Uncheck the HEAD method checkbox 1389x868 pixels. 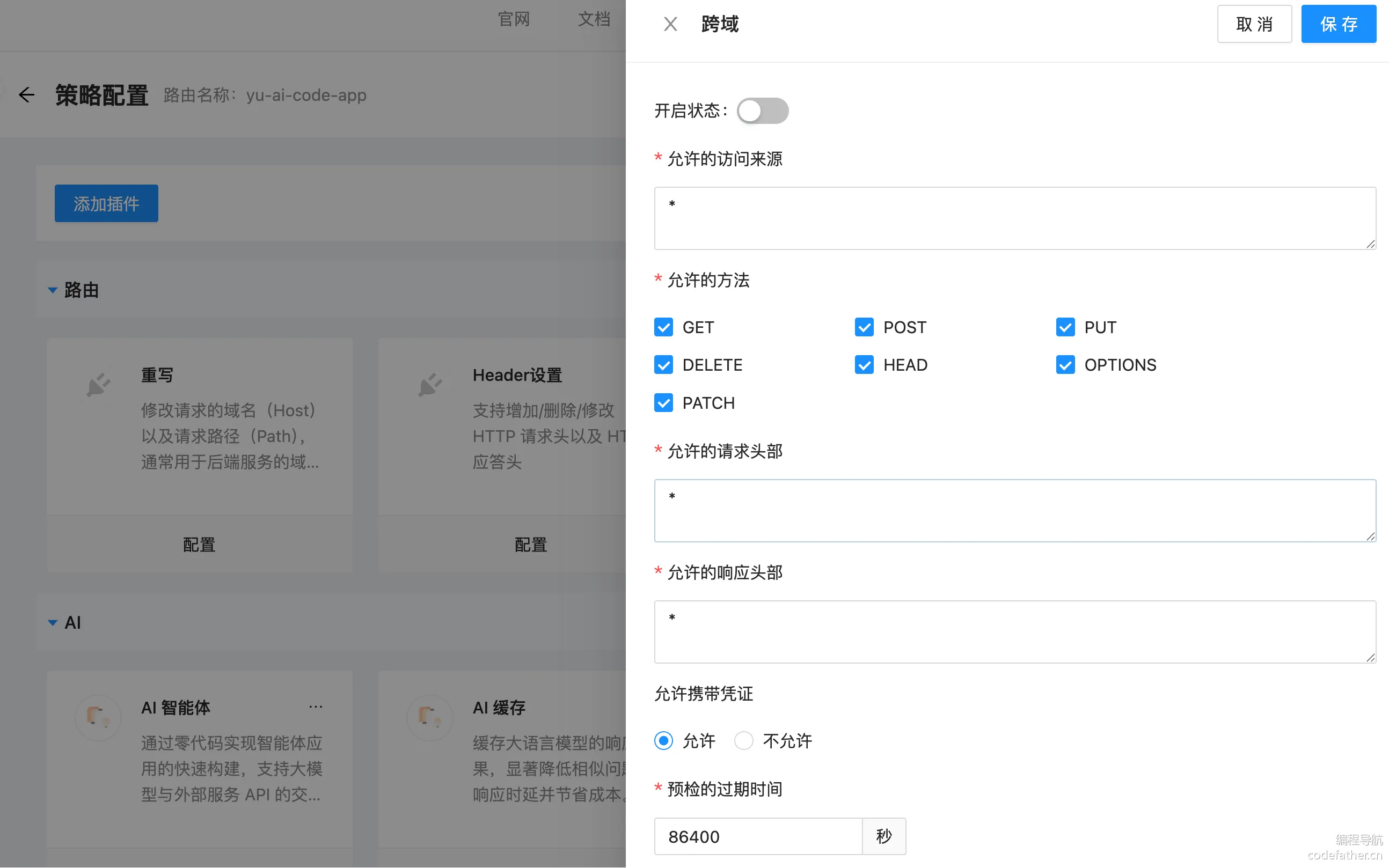pyautogui.click(x=864, y=365)
